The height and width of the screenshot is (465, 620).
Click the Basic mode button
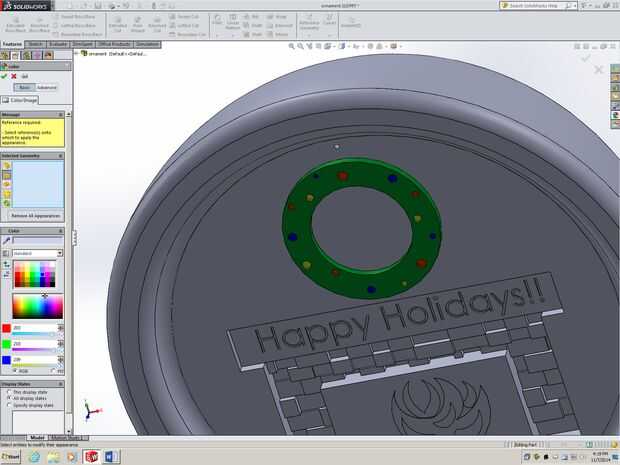[24, 87]
